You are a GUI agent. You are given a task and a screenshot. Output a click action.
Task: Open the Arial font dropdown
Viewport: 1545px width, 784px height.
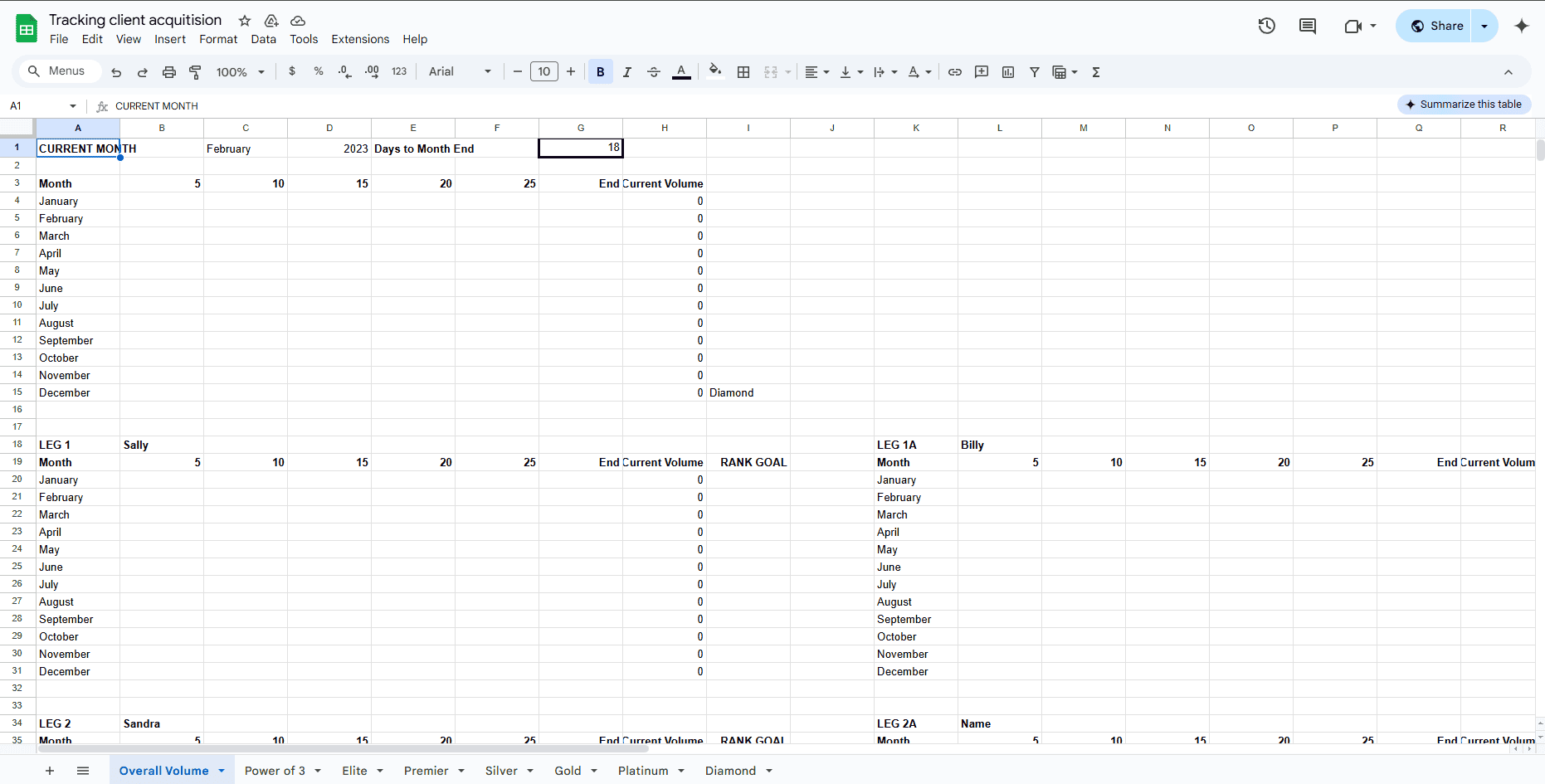pyautogui.click(x=460, y=72)
